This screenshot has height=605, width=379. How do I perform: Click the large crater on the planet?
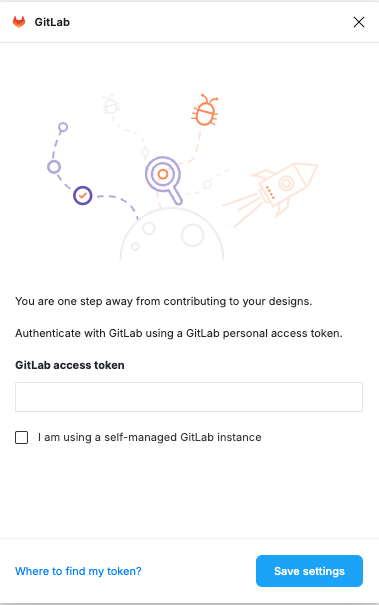(193, 235)
